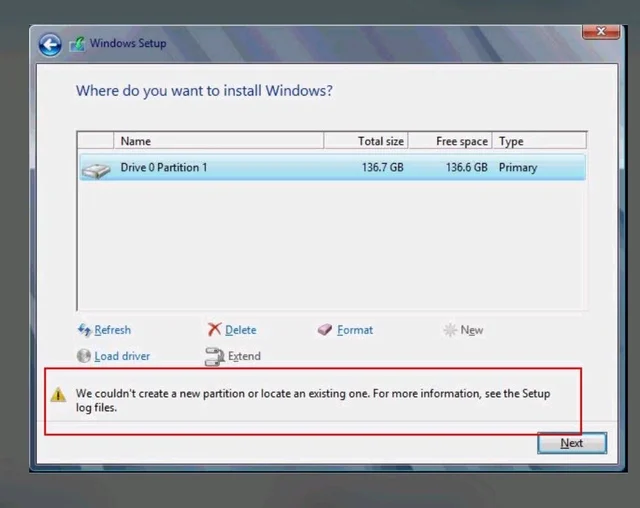
Task: Click the 136.7 GB total size value
Action: 382,167
